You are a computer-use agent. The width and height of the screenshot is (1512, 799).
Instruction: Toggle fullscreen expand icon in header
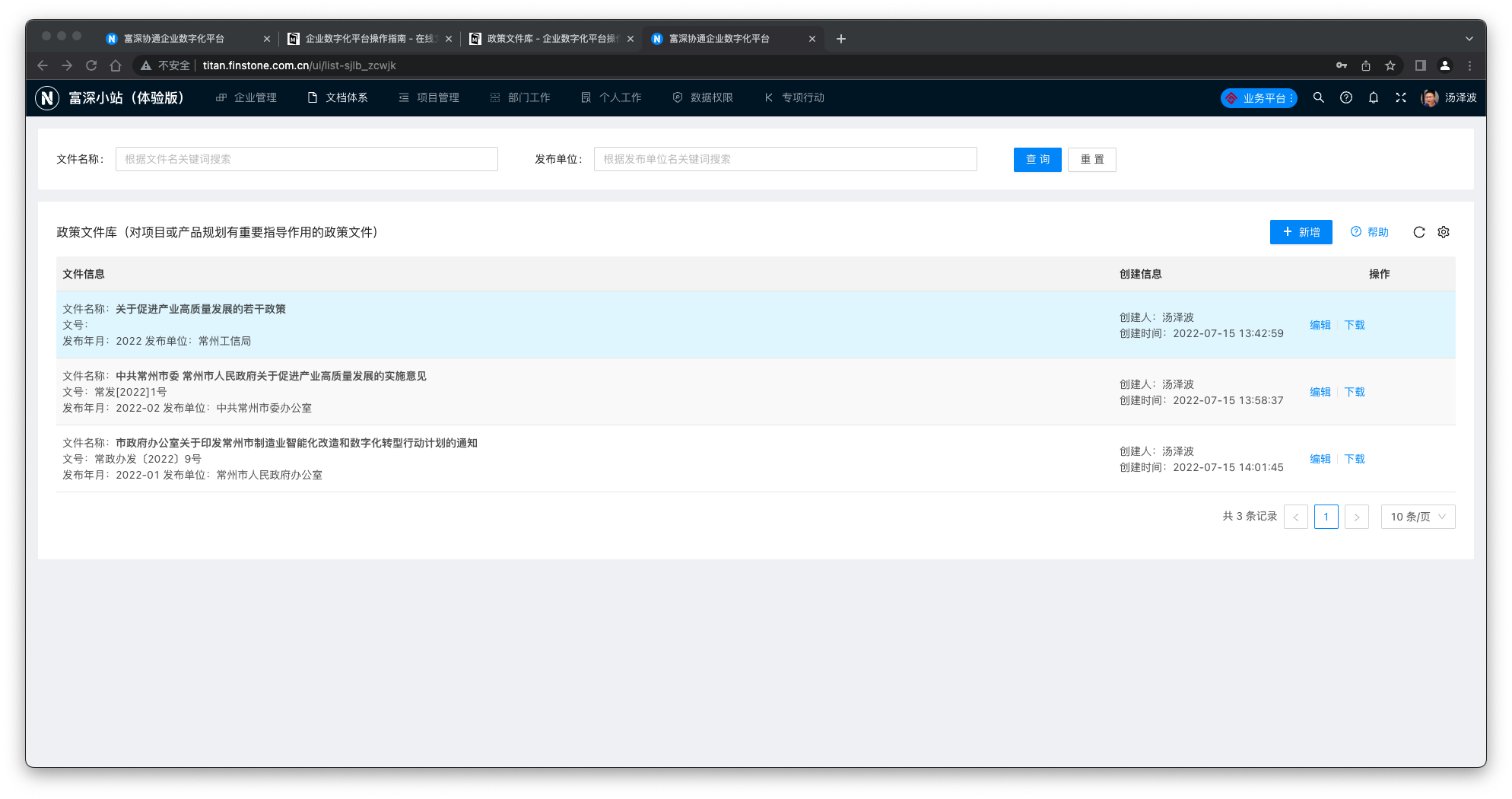[x=1401, y=97]
